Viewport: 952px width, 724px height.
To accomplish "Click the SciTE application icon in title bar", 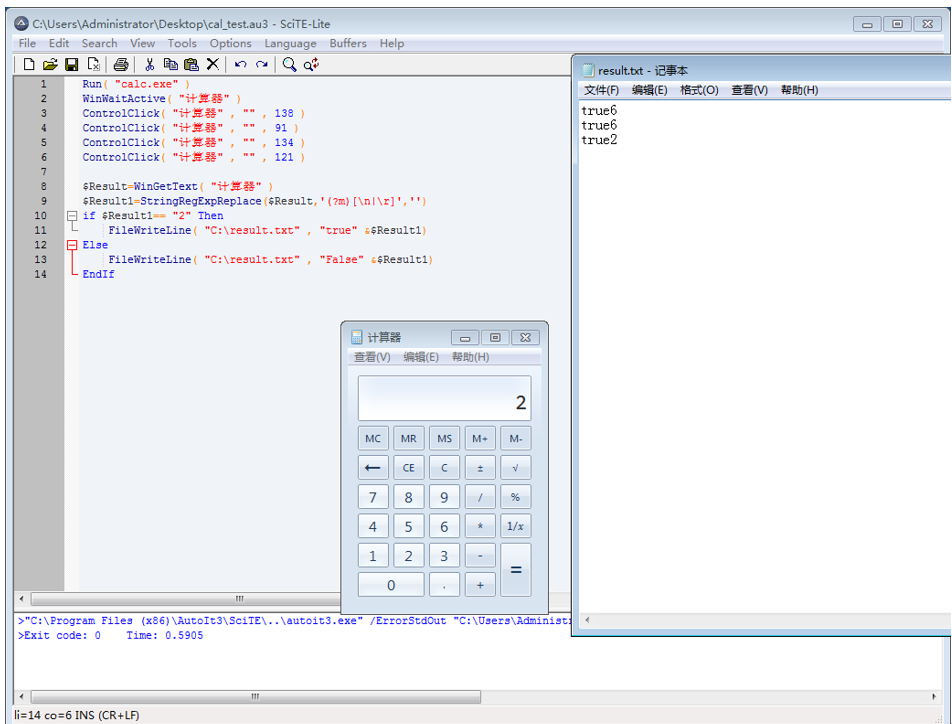I will [x=21, y=24].
